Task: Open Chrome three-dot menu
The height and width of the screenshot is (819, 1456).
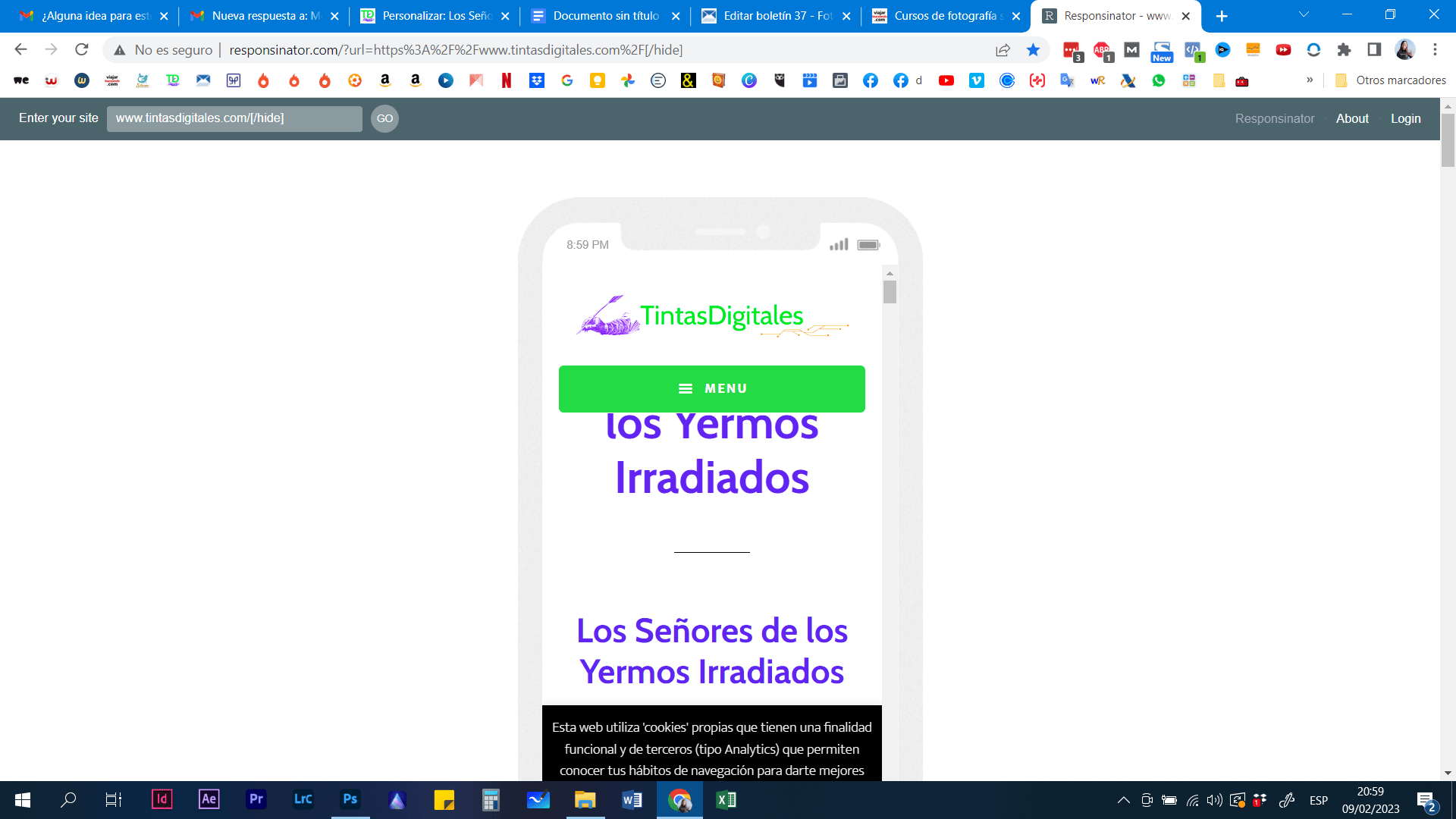Action: click(x=1435, y=49)
